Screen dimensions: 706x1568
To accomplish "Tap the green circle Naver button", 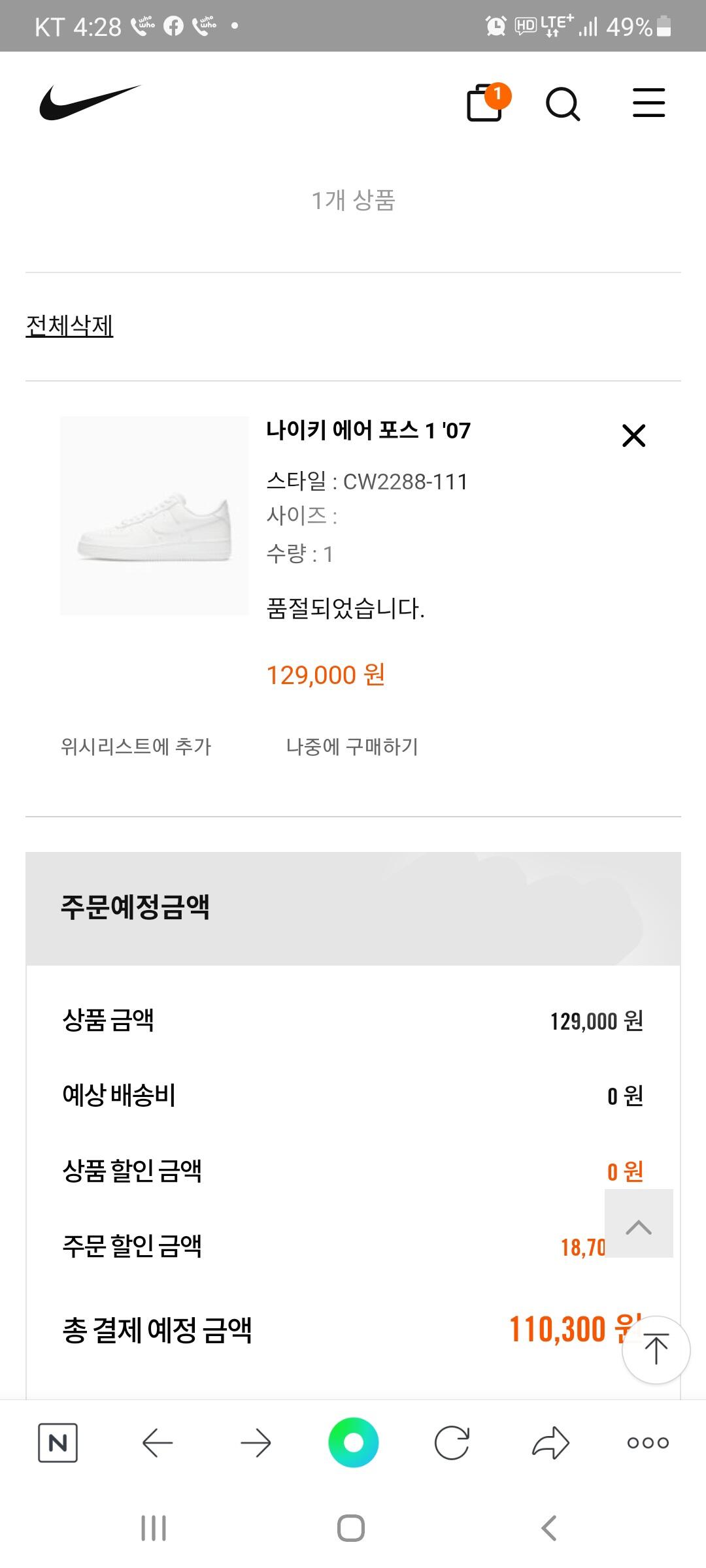I will (x=354, y=1442).
